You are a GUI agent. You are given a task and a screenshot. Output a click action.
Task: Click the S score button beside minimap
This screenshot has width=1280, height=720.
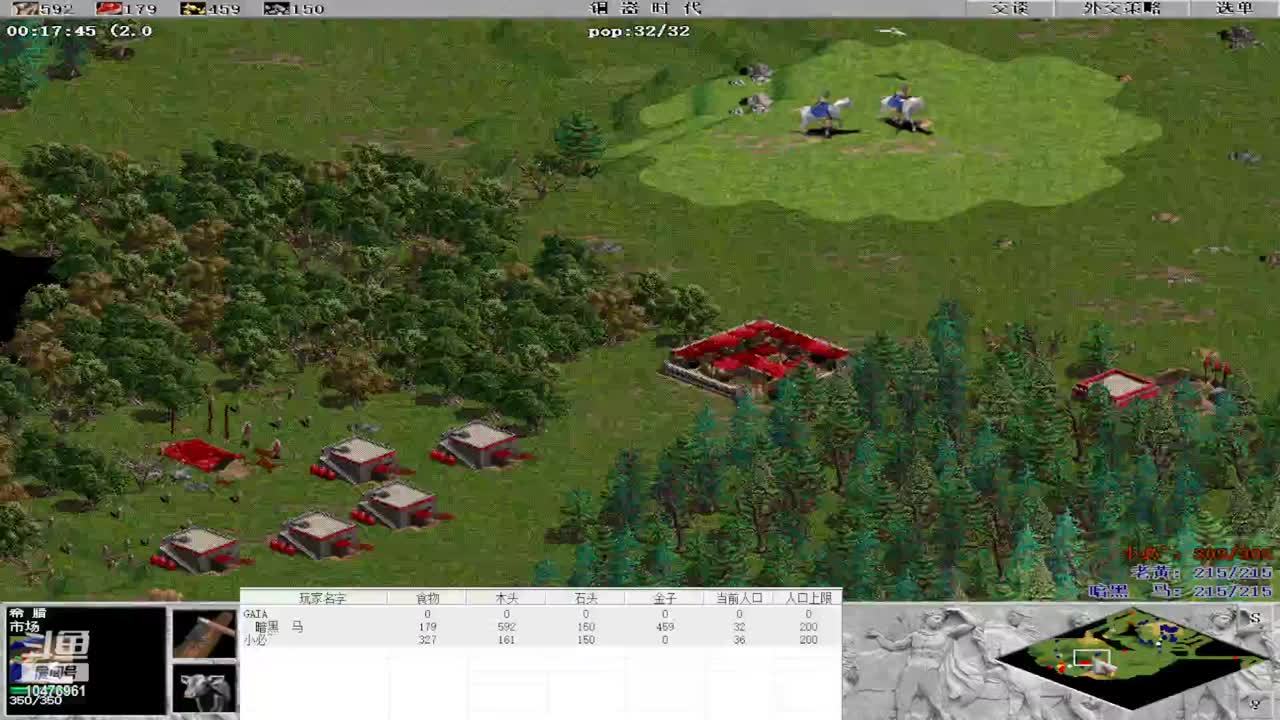click(1255, 618)
